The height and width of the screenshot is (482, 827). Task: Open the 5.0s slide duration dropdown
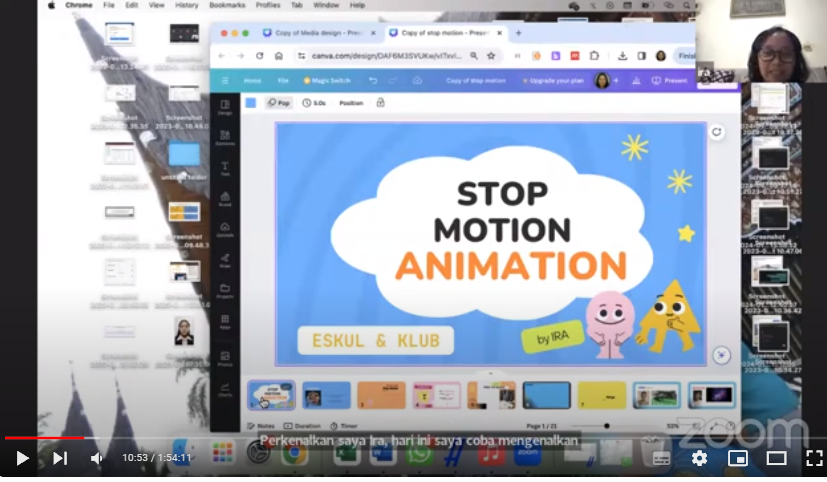pos(315,102)
